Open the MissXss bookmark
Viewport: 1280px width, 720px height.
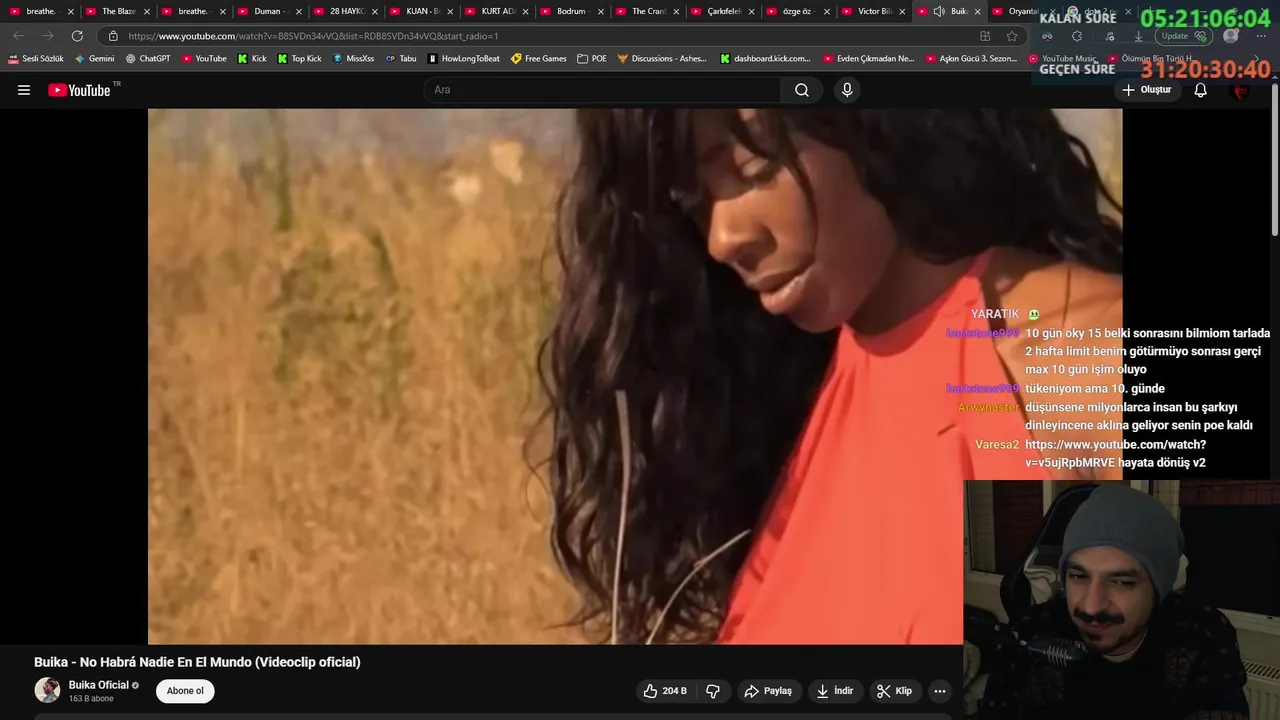click(x=354, y=59)
